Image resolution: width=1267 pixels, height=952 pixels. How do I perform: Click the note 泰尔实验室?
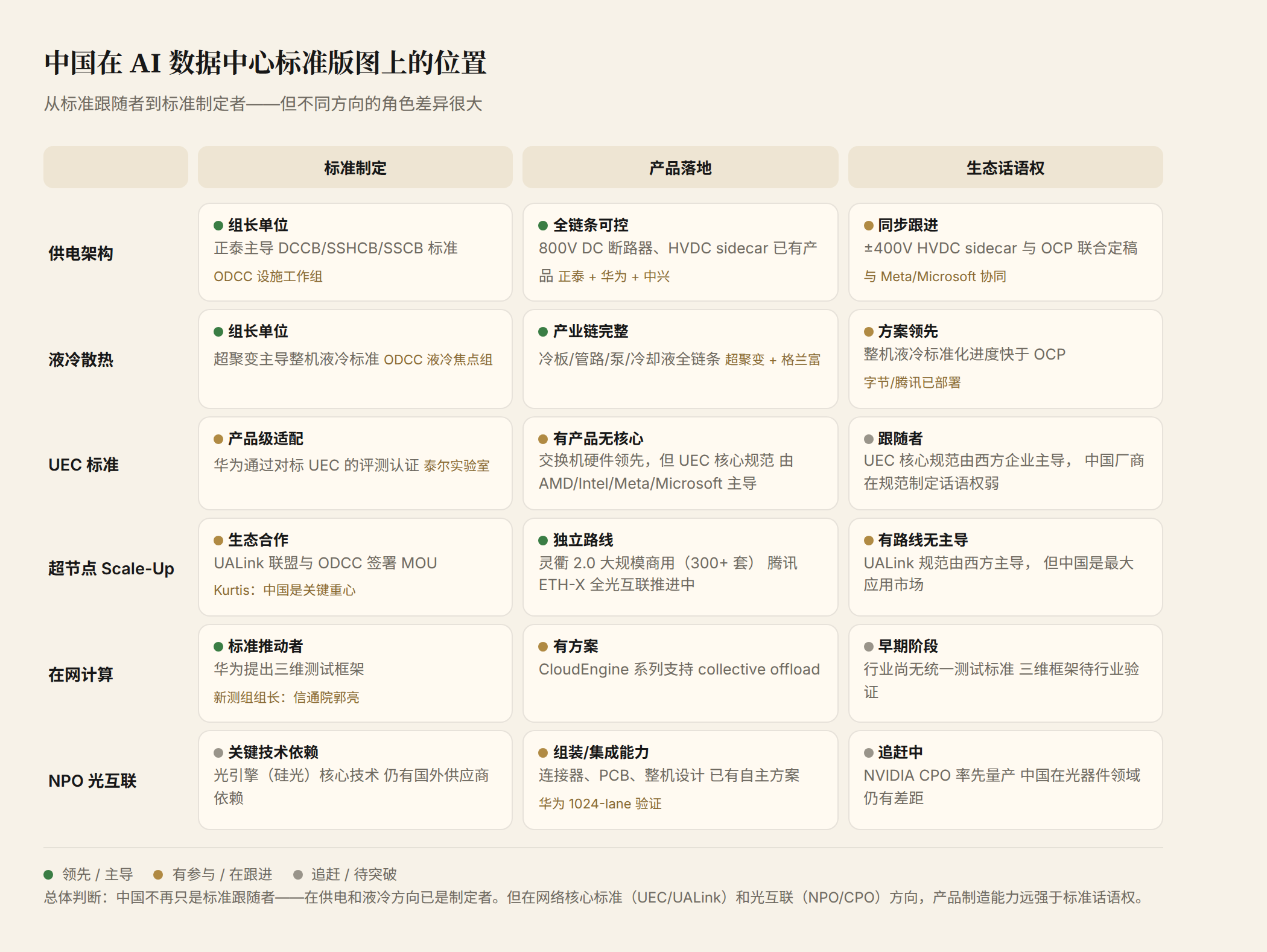tap(457, 466)
